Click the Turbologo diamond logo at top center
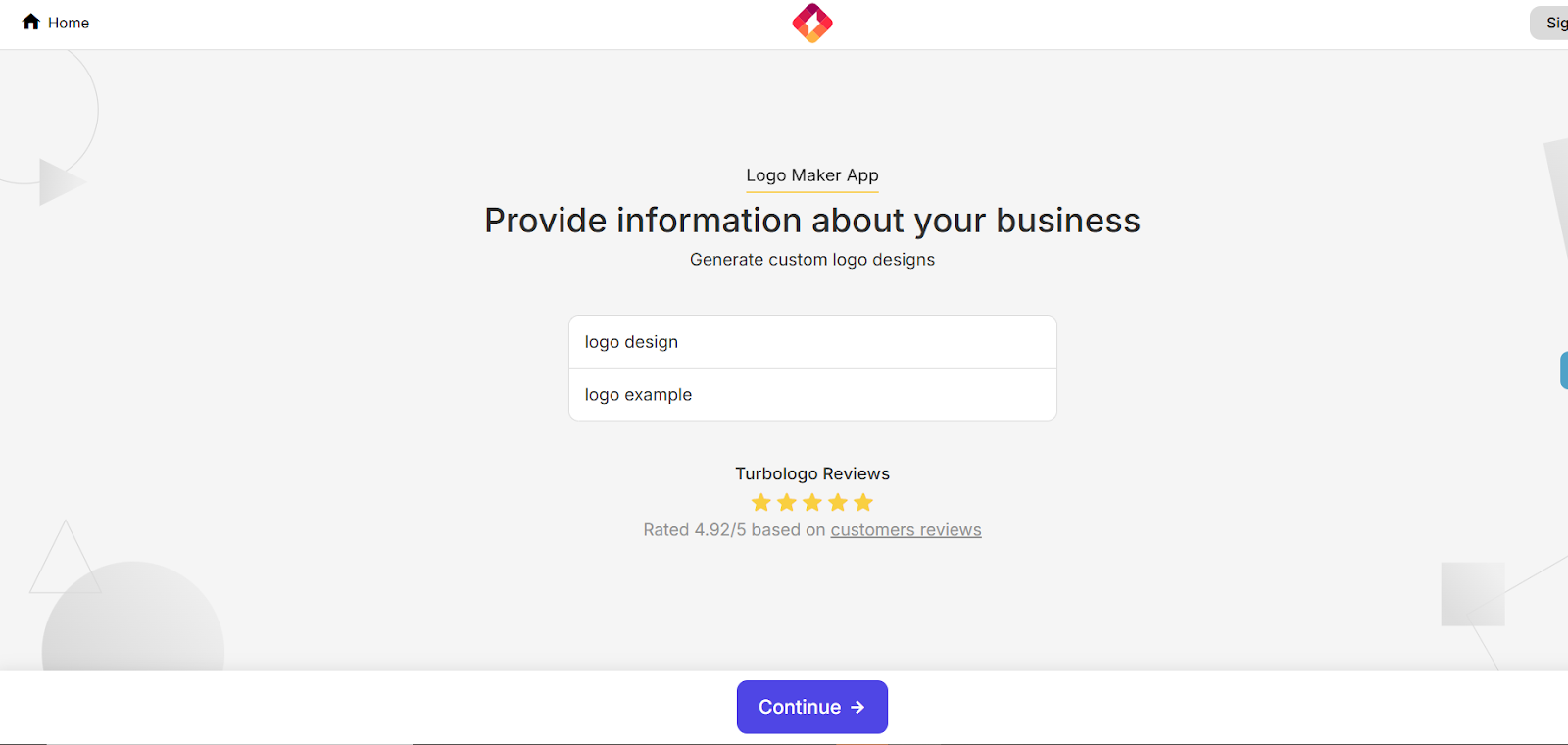 click(811, 22)
